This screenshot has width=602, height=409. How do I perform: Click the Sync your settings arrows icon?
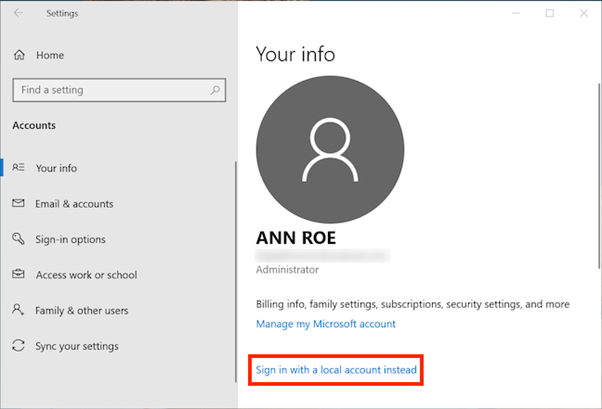[x=18, y=346]
